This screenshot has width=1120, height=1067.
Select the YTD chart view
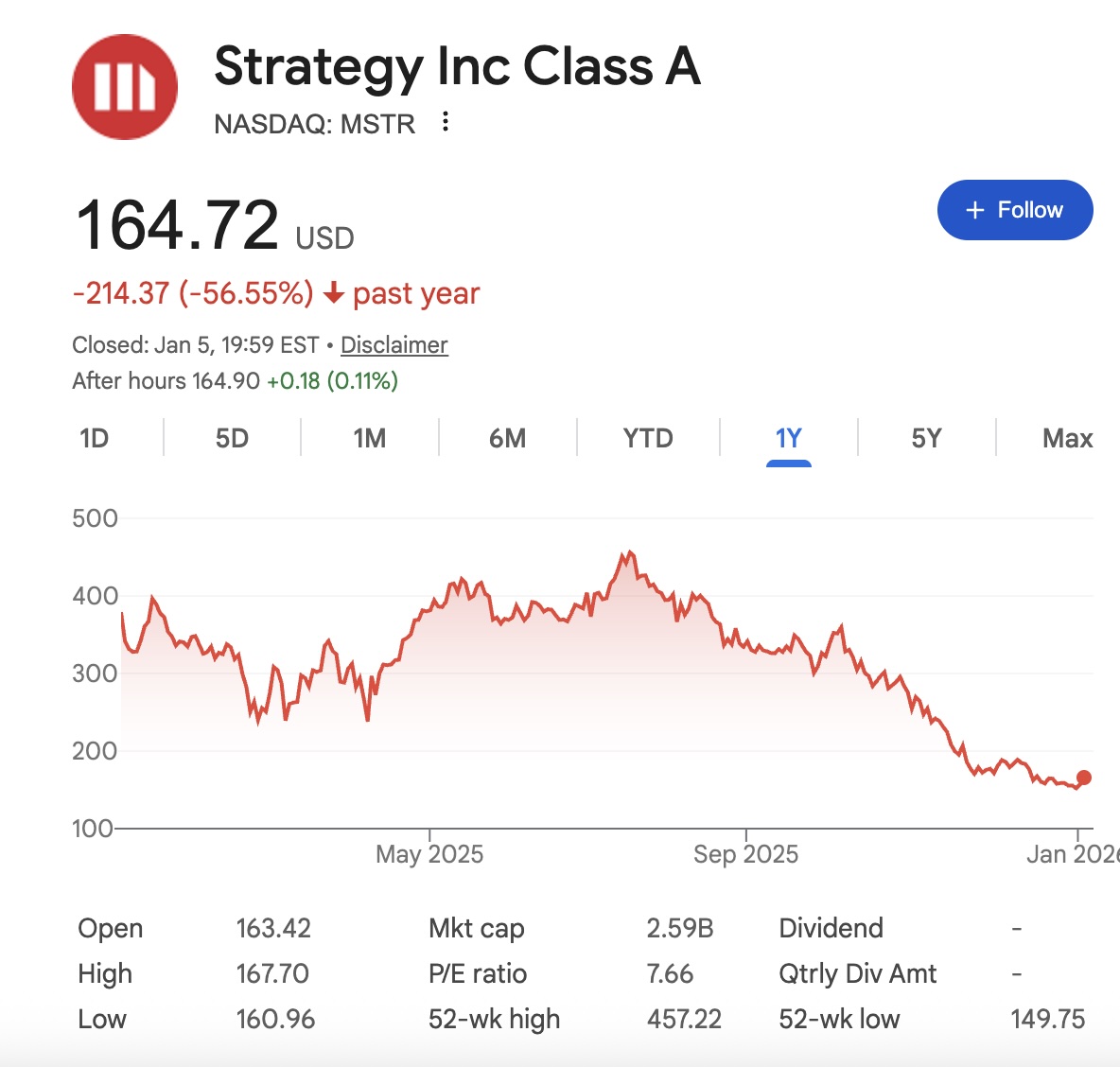coord(649,438)
